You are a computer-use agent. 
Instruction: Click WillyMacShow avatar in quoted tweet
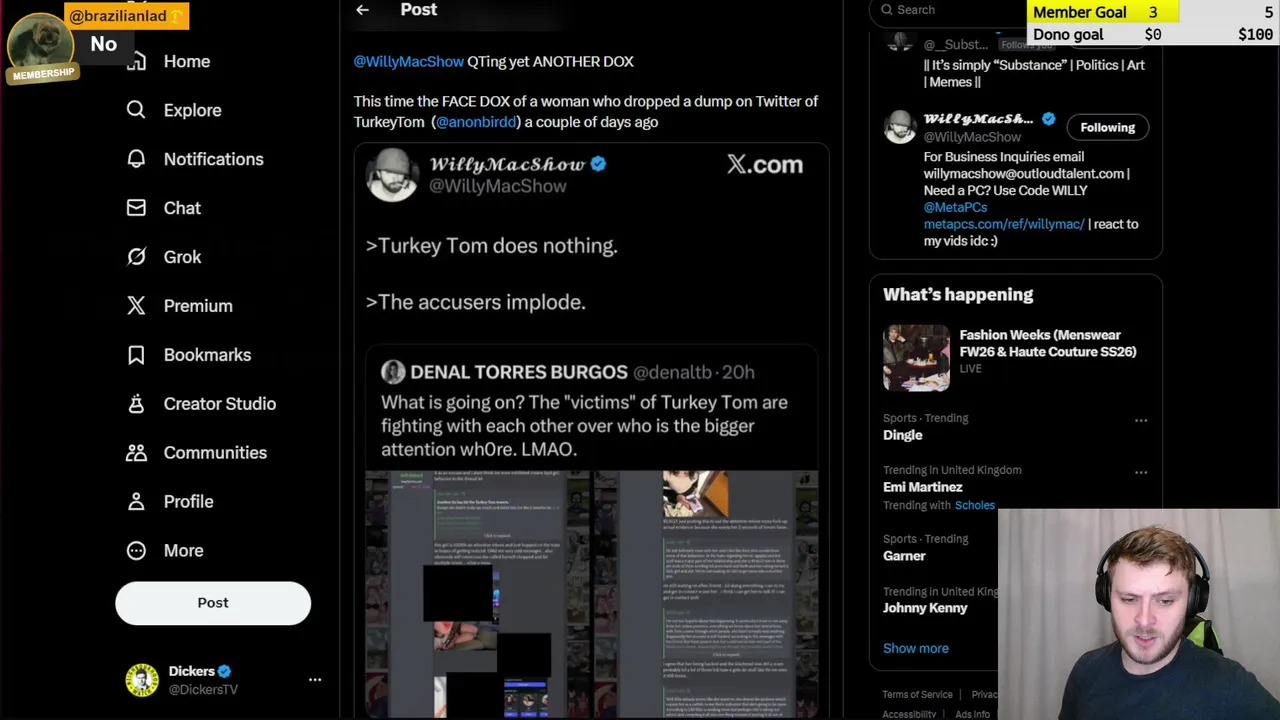click(x=391, y=175)
